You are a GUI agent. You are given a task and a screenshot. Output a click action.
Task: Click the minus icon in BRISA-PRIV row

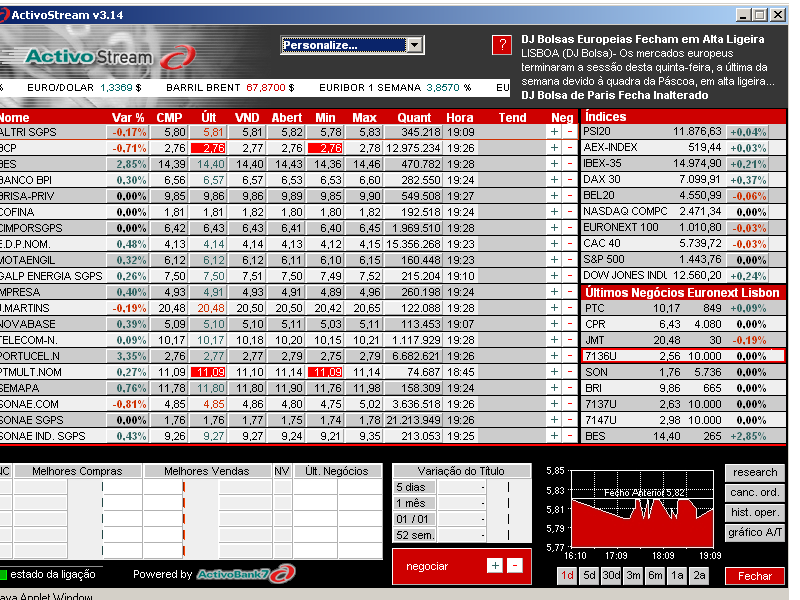click(x=569, y=196)
